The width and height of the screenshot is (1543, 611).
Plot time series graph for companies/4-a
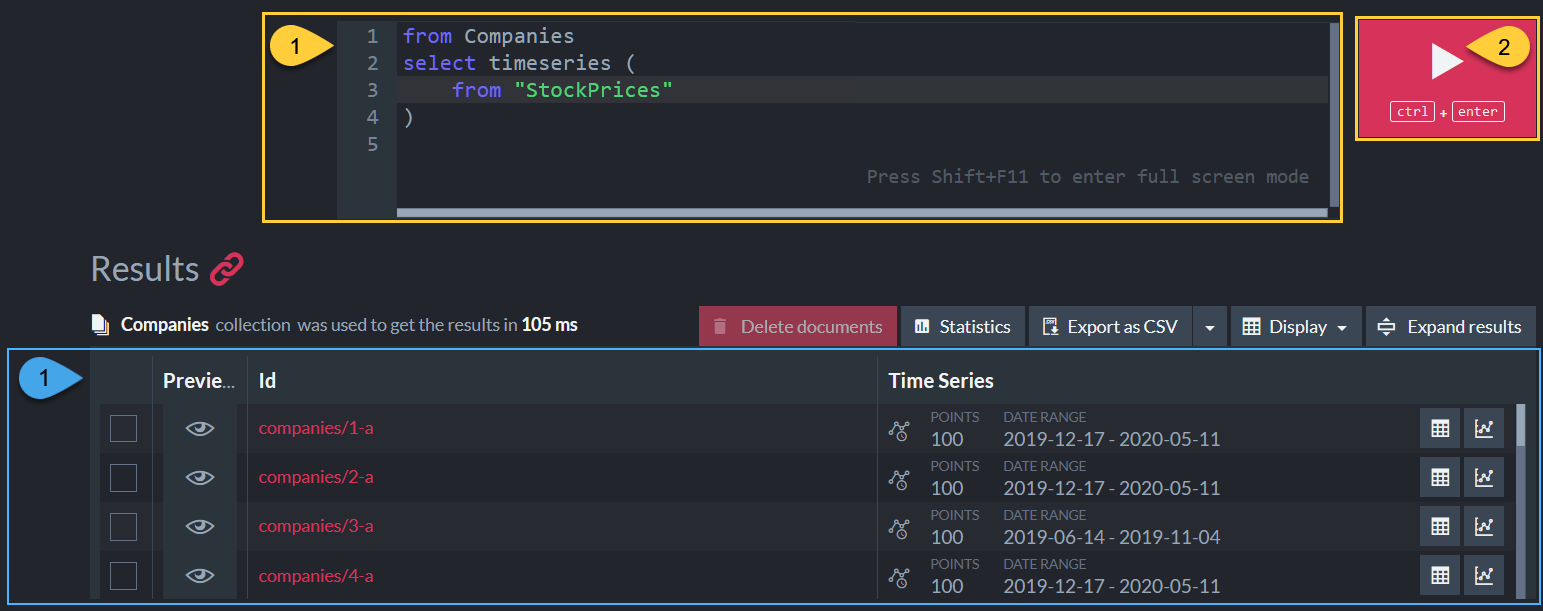pyautogui.click(x=1484, y=576)
